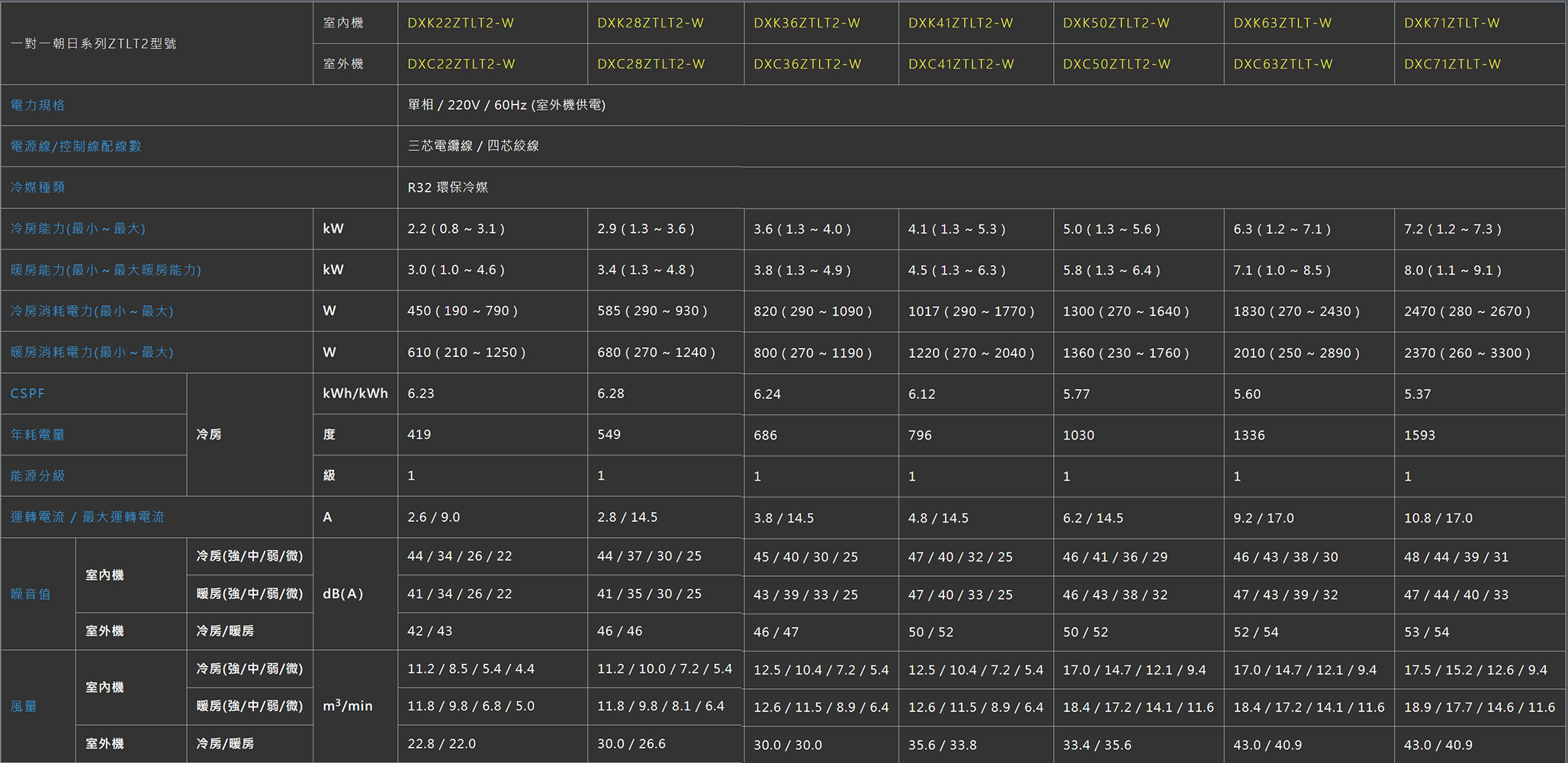Click the CSPF row label
The height and width of the screenshot is (763, 1568).
point(27,394)
